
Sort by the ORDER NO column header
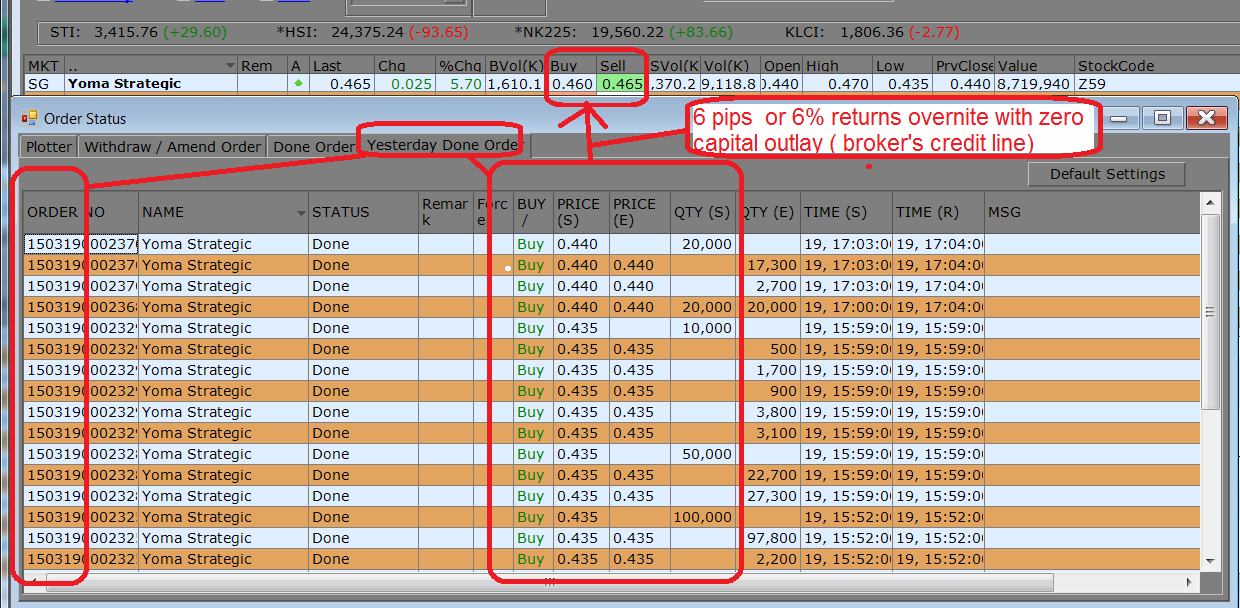[80, 212]
